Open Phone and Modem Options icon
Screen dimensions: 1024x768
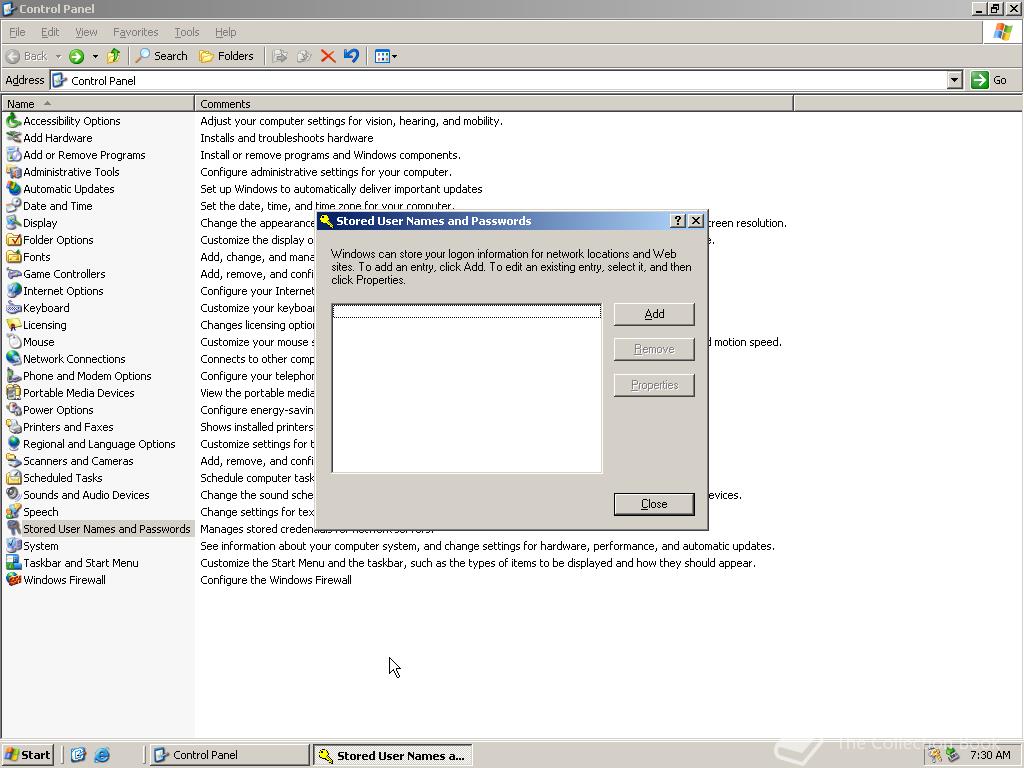point(14,376)
